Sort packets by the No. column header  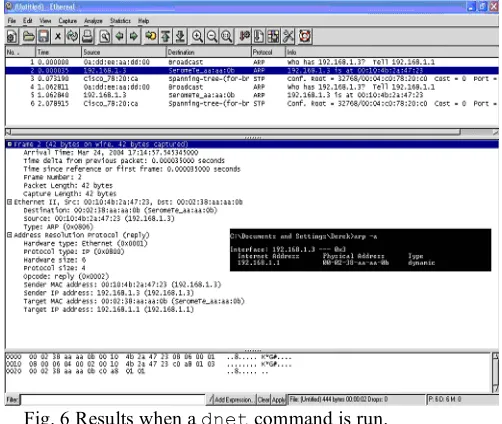[20, 52]
